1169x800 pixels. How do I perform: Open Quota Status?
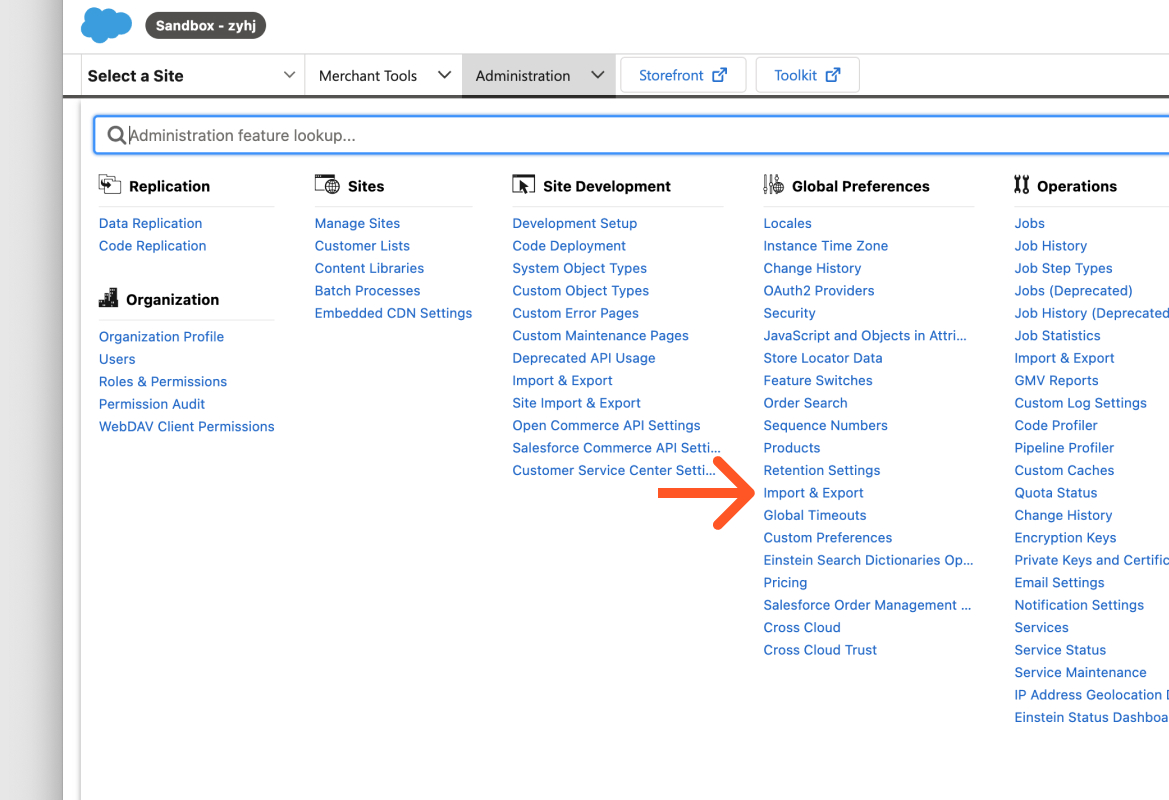coord(1056,492)
